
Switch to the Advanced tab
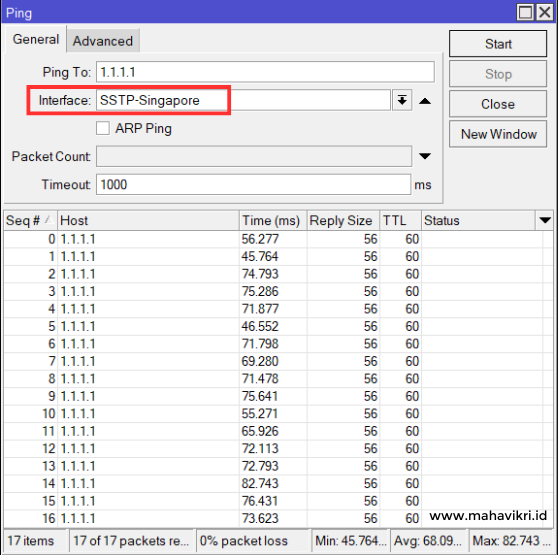click(103, 41)
